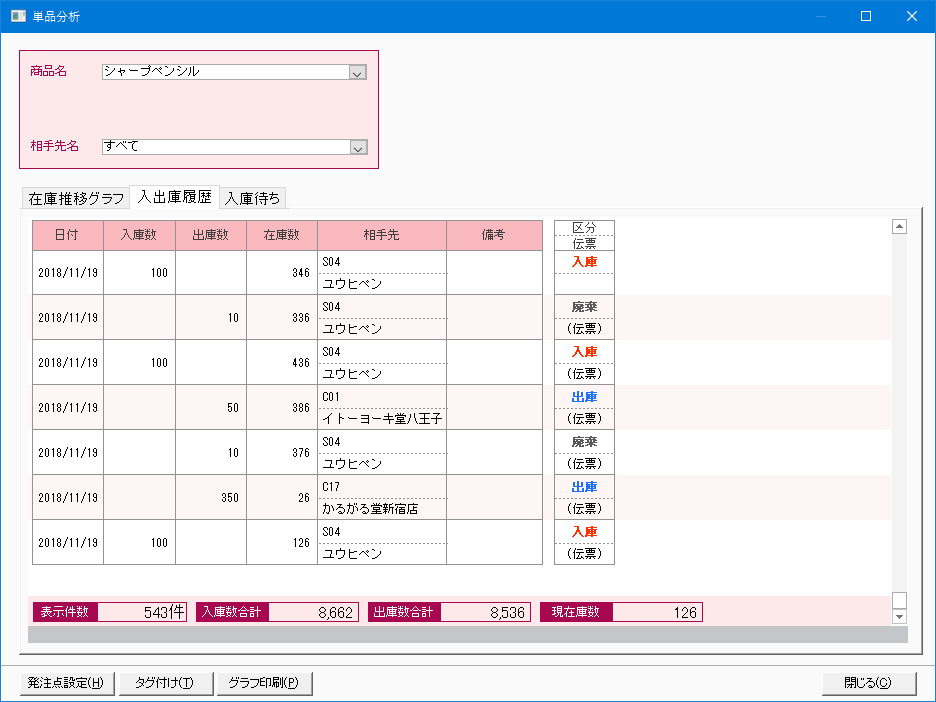
Task: Select the イトーヨーキ堂八王子 row entry
Action: [382, 419]
